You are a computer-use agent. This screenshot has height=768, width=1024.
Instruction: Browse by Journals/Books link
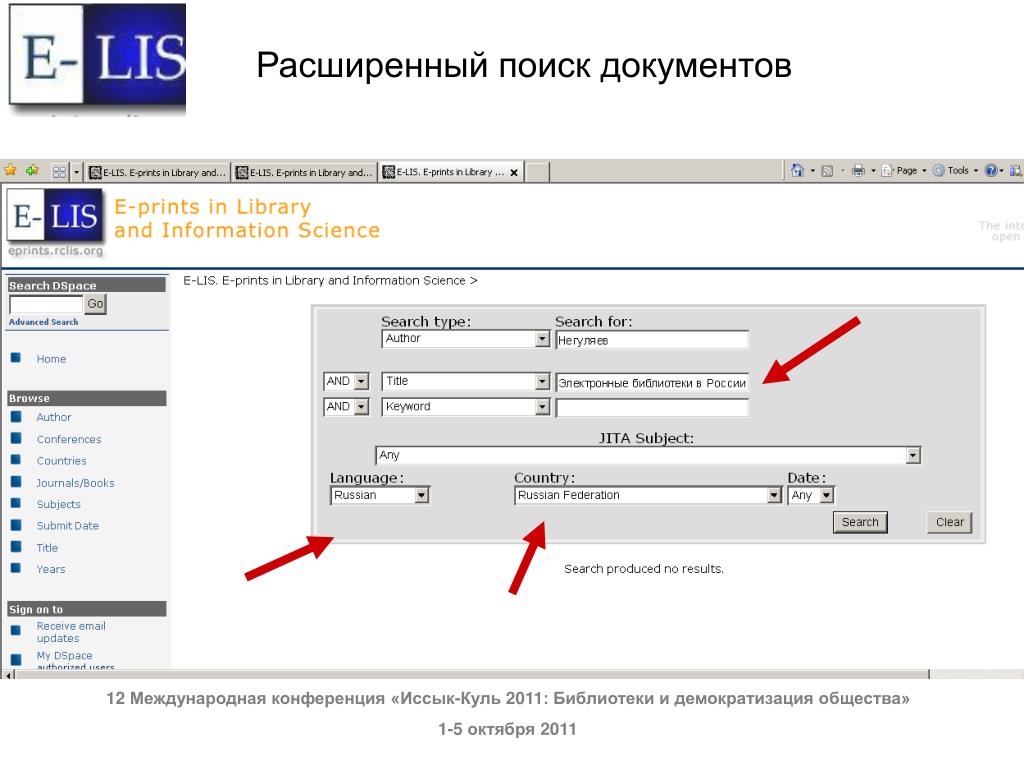(x=75, y=483)
